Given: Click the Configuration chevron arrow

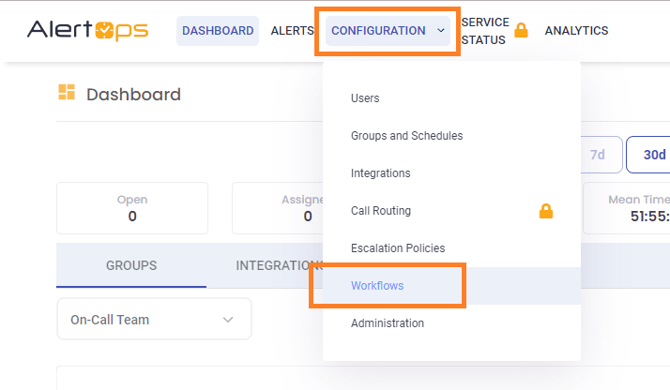Looking at the screenshot, I should 441,31.
